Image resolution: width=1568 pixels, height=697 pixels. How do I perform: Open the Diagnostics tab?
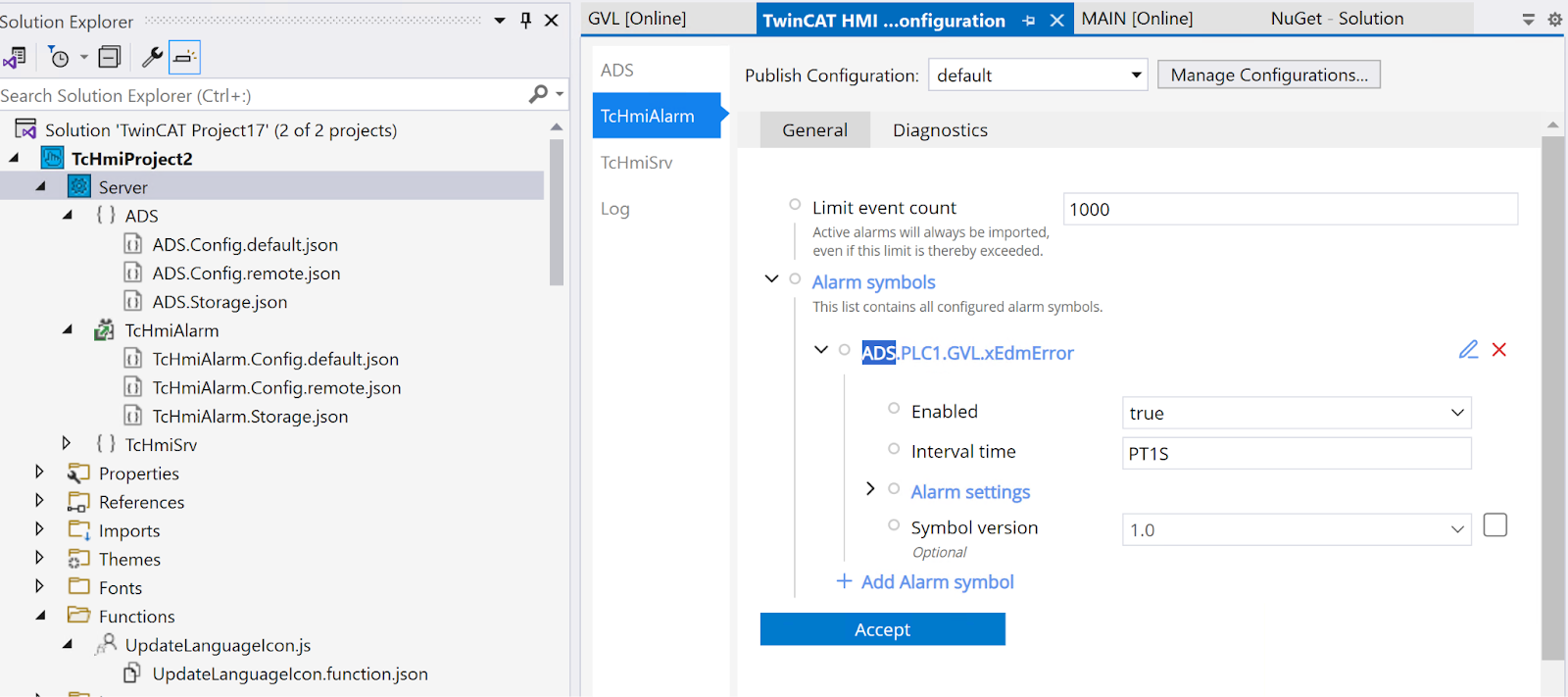(x=940, y=130)
